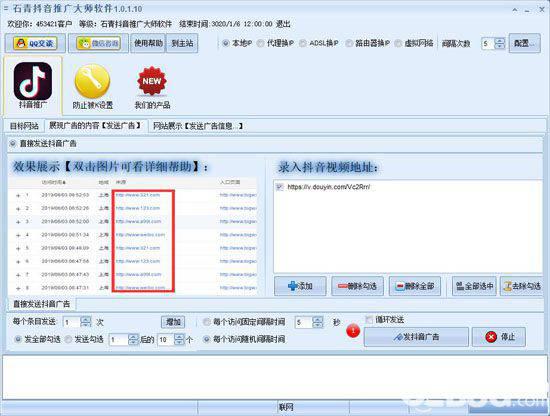Open the lower 直接发送抖音广告 tab
This screenshot has height=416, width=550.
(x=41, y=304)
